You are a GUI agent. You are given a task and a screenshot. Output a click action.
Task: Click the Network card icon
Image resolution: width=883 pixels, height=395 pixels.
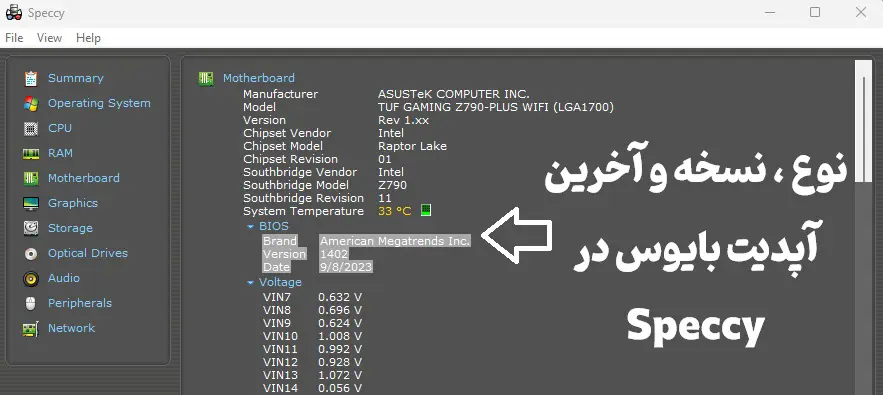pyautogui.click(x=31, y=329)
